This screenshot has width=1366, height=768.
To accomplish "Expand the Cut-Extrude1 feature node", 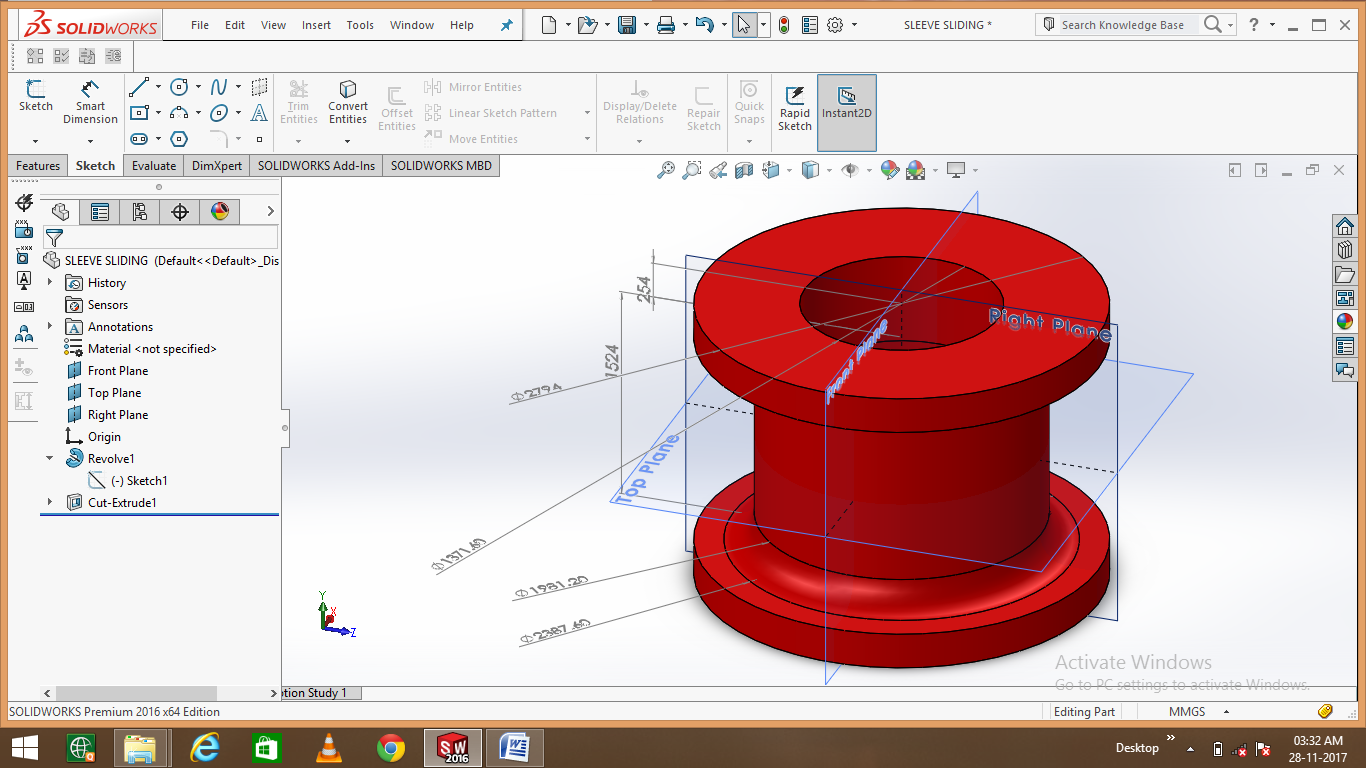I will [50, 503].
